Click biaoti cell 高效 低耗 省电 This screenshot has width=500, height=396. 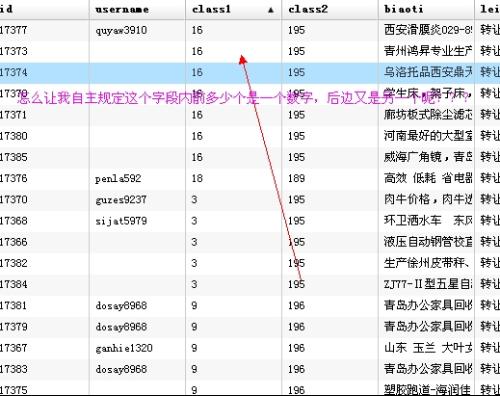[x=428, y=178]
